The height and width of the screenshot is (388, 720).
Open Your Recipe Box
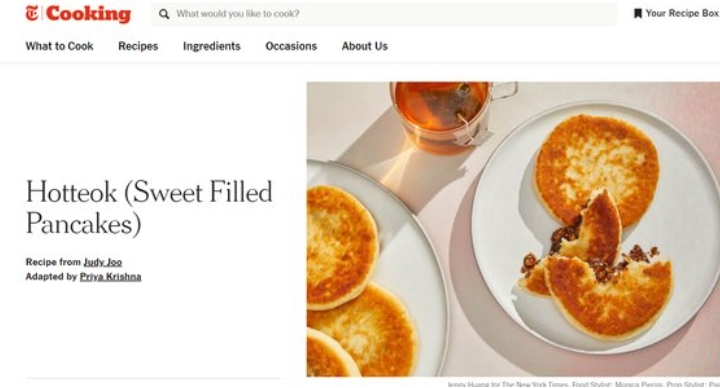(x=676, y=13)
